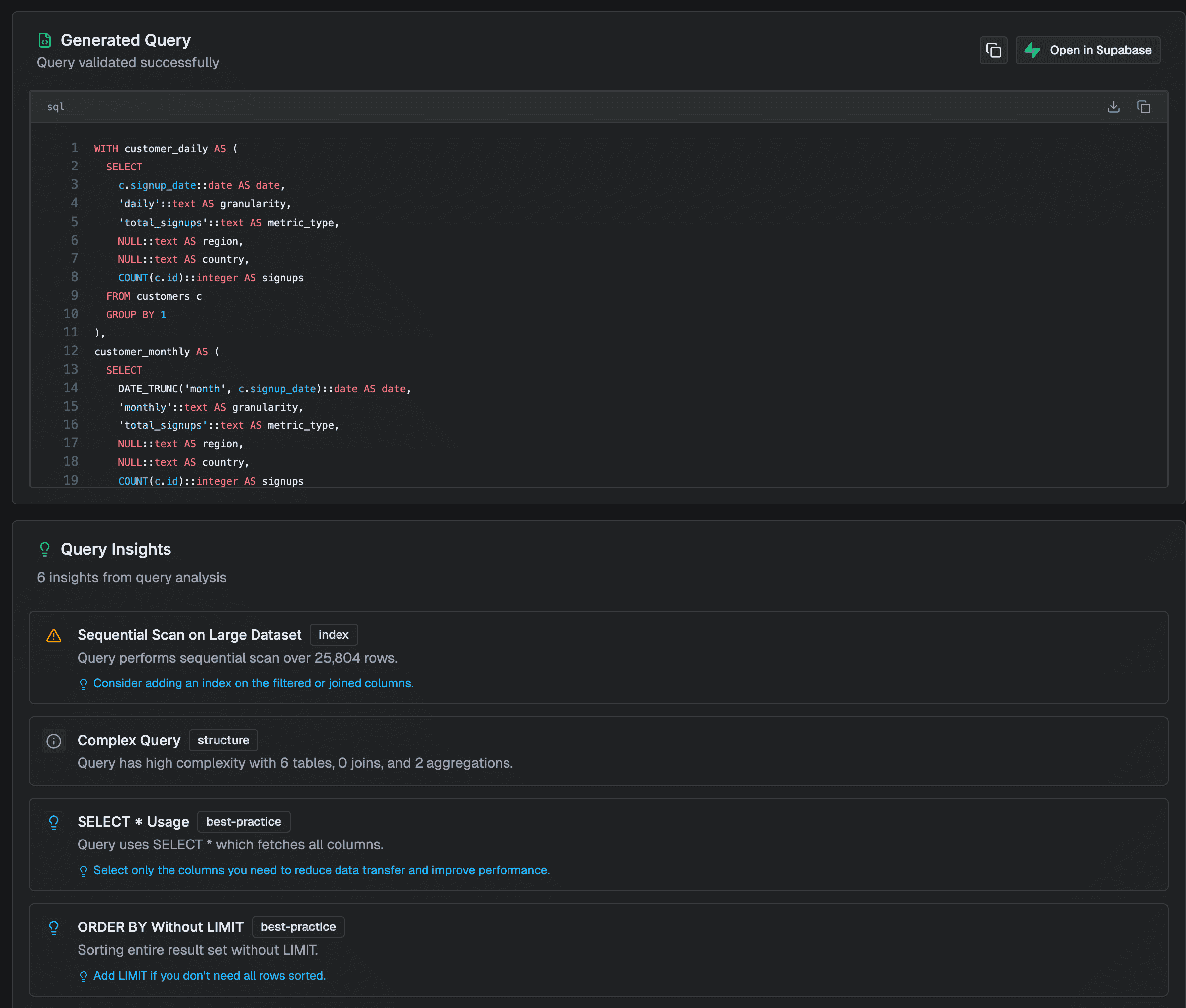Click best-practice tag on ORDER BY insight
This screenshot has height=1008, width=1186.
(298, 927)
